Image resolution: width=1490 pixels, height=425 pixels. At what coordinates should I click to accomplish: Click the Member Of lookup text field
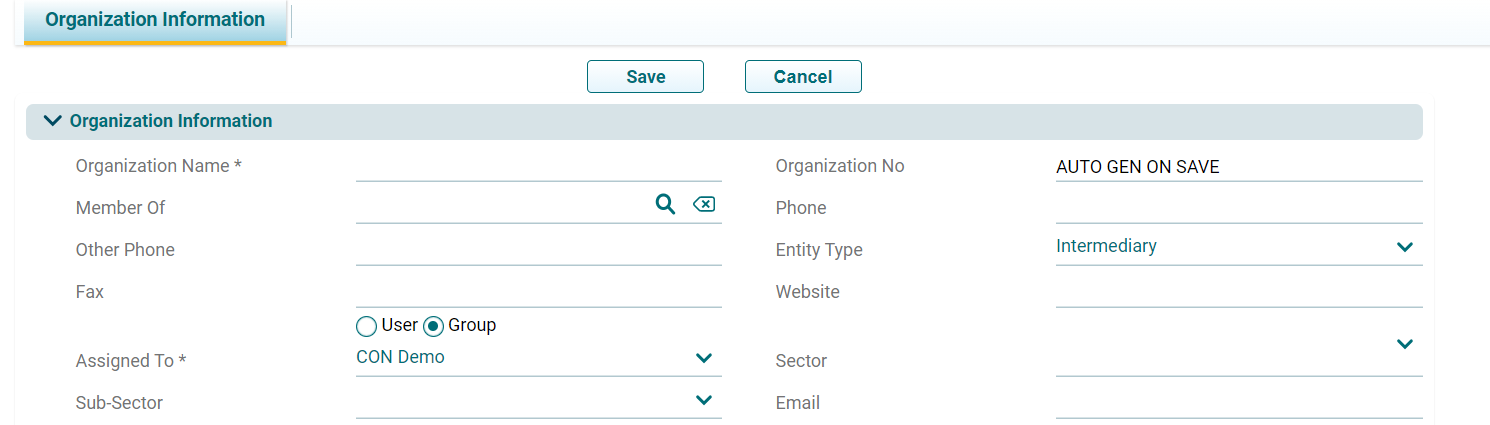click(500, 206)
